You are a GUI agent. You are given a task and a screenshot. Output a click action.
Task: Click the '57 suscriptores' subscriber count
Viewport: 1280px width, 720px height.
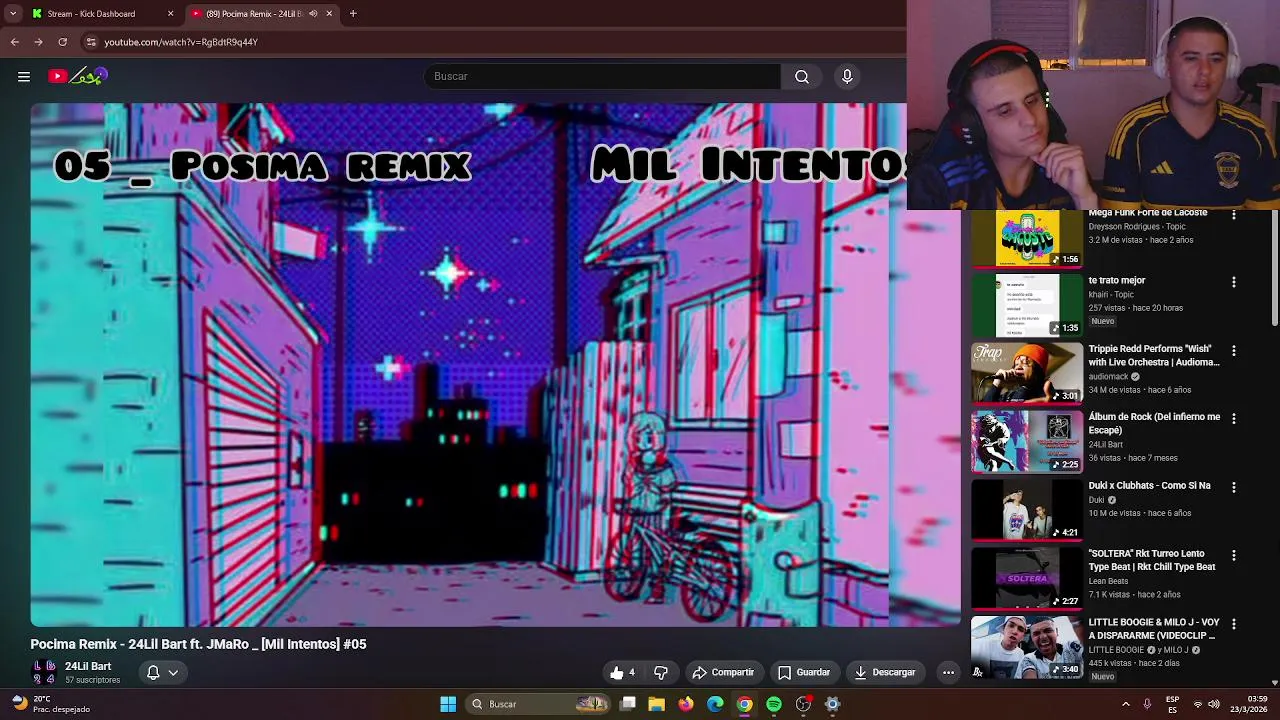[92, 680]
